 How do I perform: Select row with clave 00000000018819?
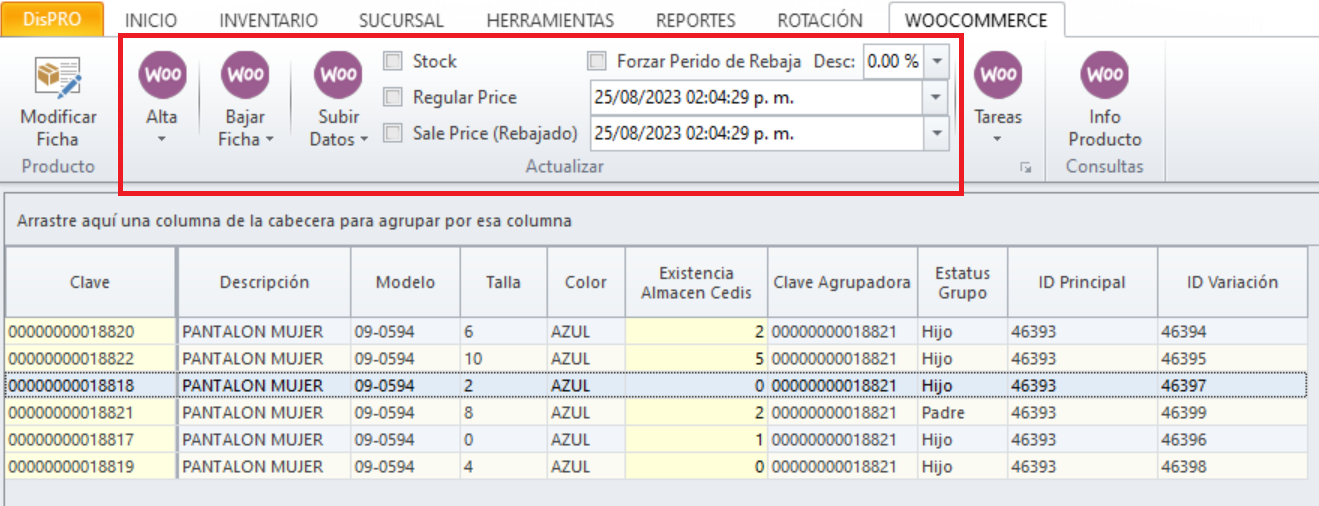[x=656, y=466]
